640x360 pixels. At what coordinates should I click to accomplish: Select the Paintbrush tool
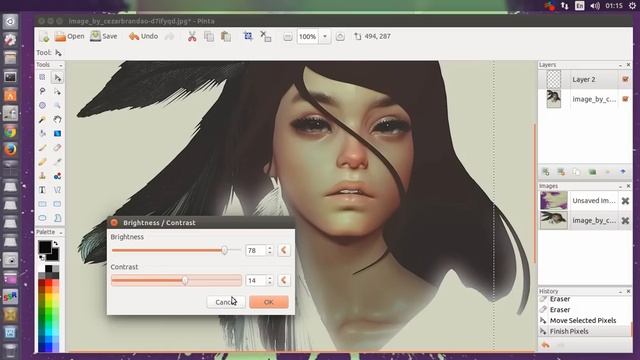42,148
